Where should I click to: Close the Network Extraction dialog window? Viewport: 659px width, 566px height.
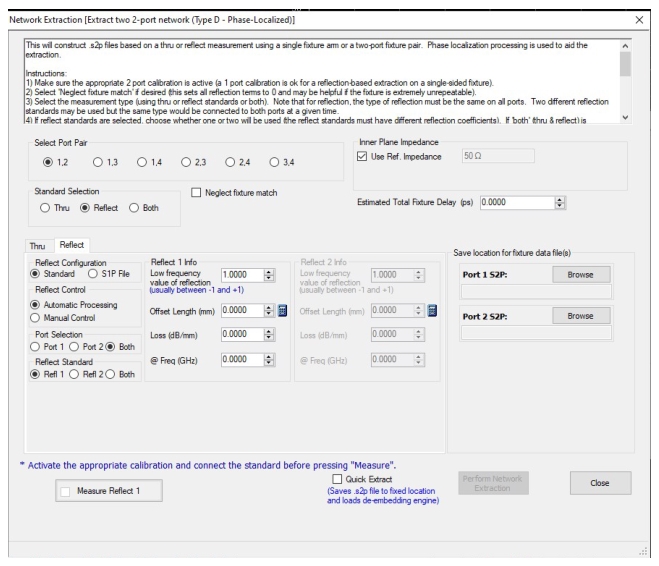pyautogui.click(x=640, y=20)
